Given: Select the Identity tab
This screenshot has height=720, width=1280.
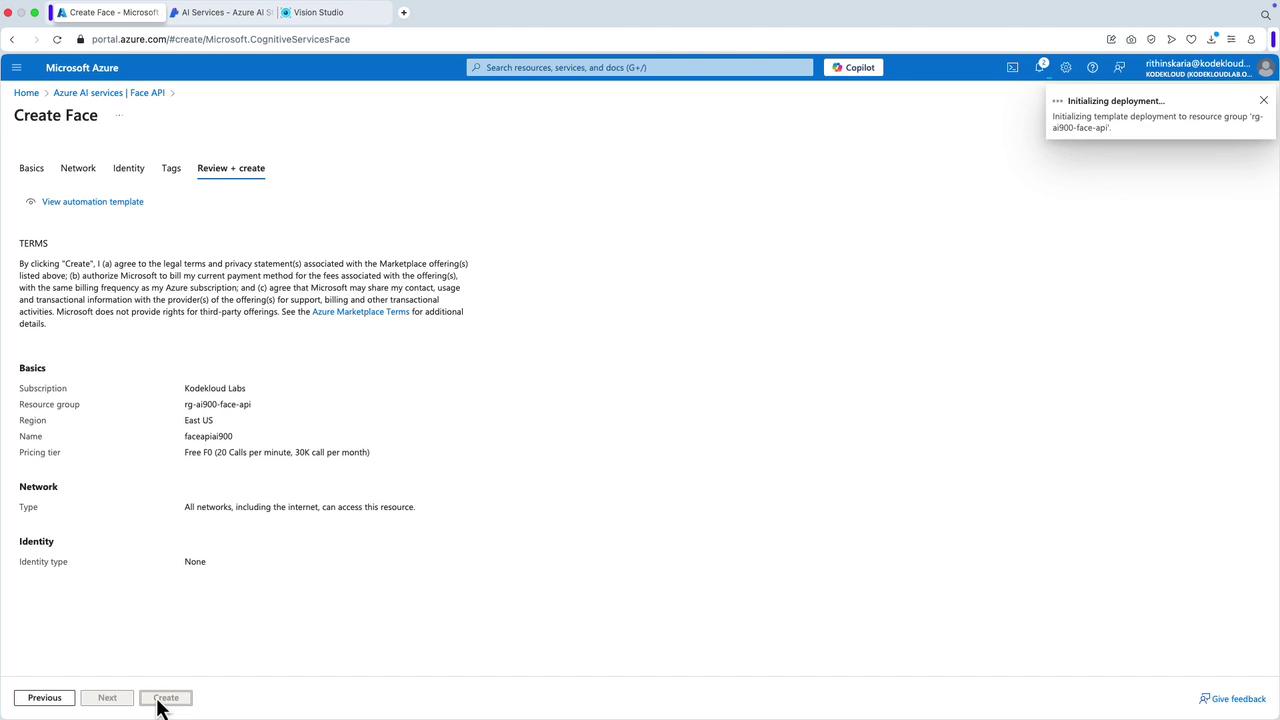Looking at the screenshot, I should coord(129,168).
